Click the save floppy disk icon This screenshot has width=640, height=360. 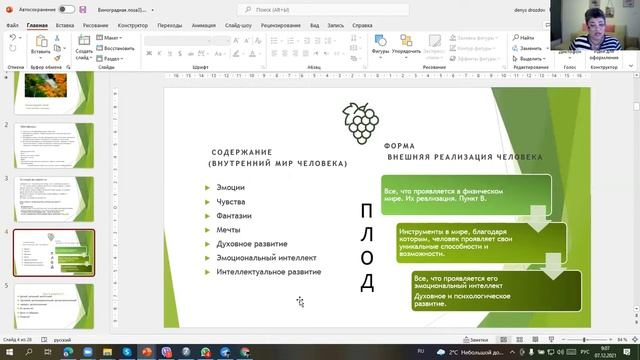[83, 9]
